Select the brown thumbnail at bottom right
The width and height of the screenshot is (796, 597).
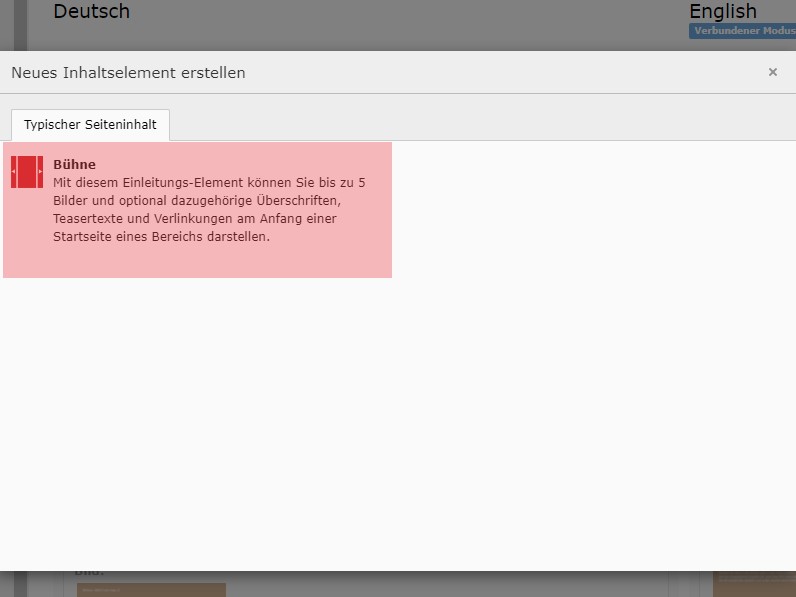(754, 584)
